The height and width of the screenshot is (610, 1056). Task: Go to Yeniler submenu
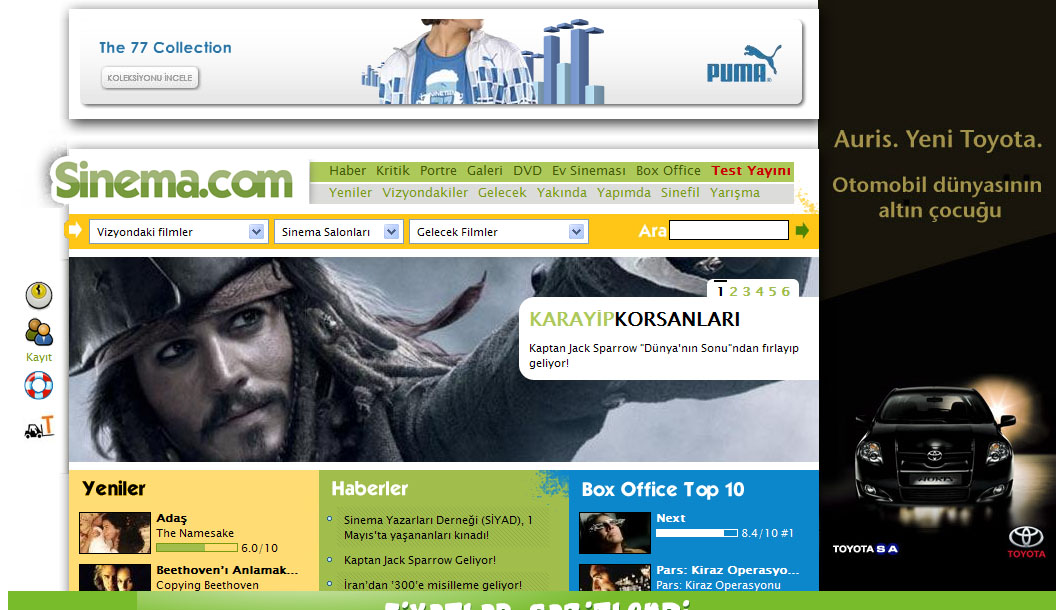pyautogui.click(x=350, y=193)
